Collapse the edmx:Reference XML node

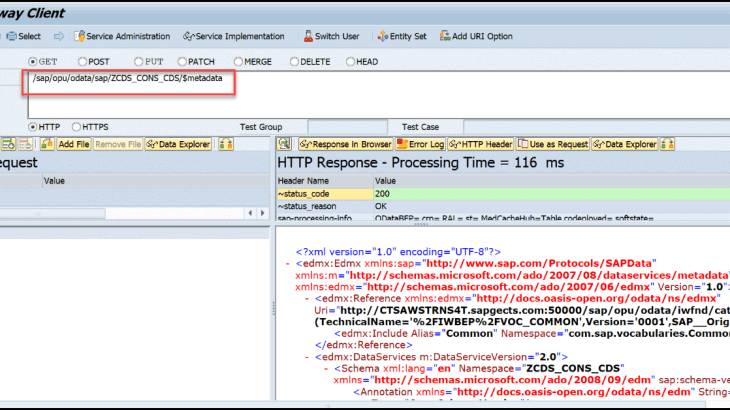[307, 299]
